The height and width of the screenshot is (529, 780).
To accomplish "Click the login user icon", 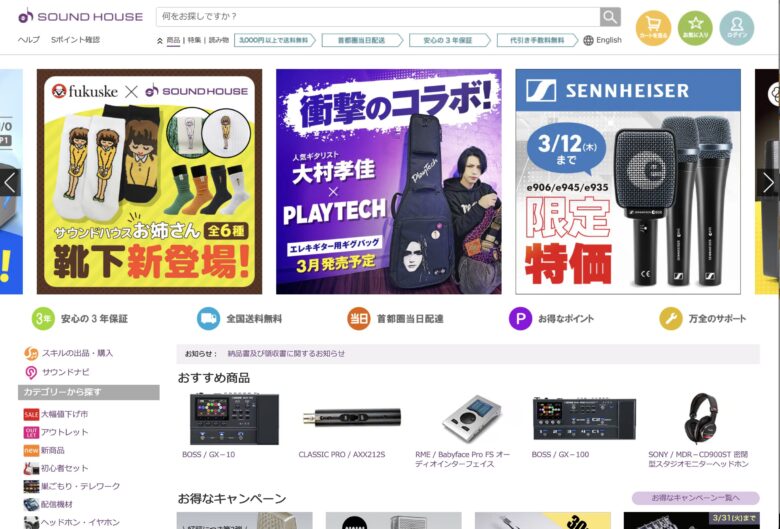I will tap(736, 28).
